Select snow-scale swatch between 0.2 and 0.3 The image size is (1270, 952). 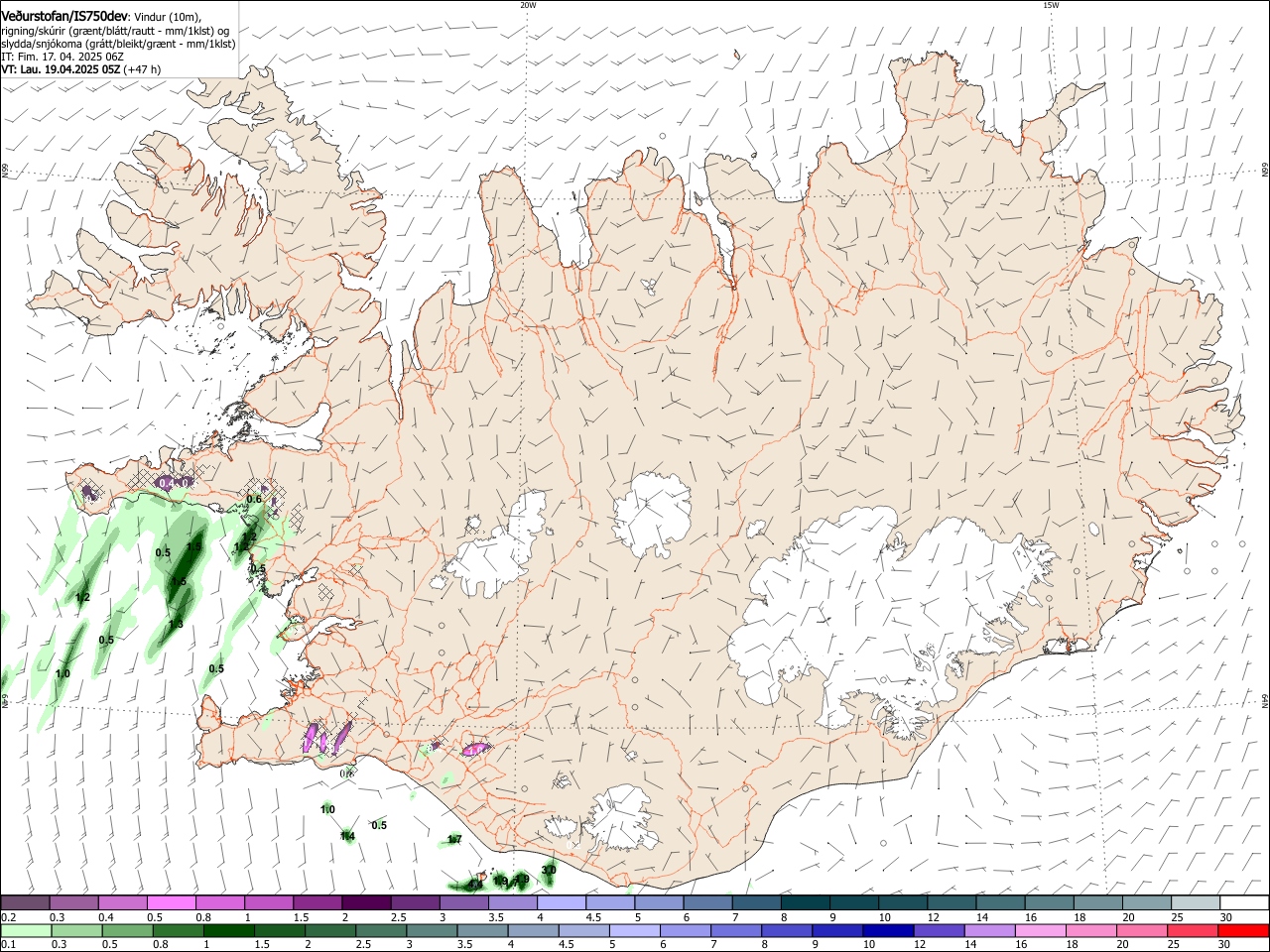point(26,903)
